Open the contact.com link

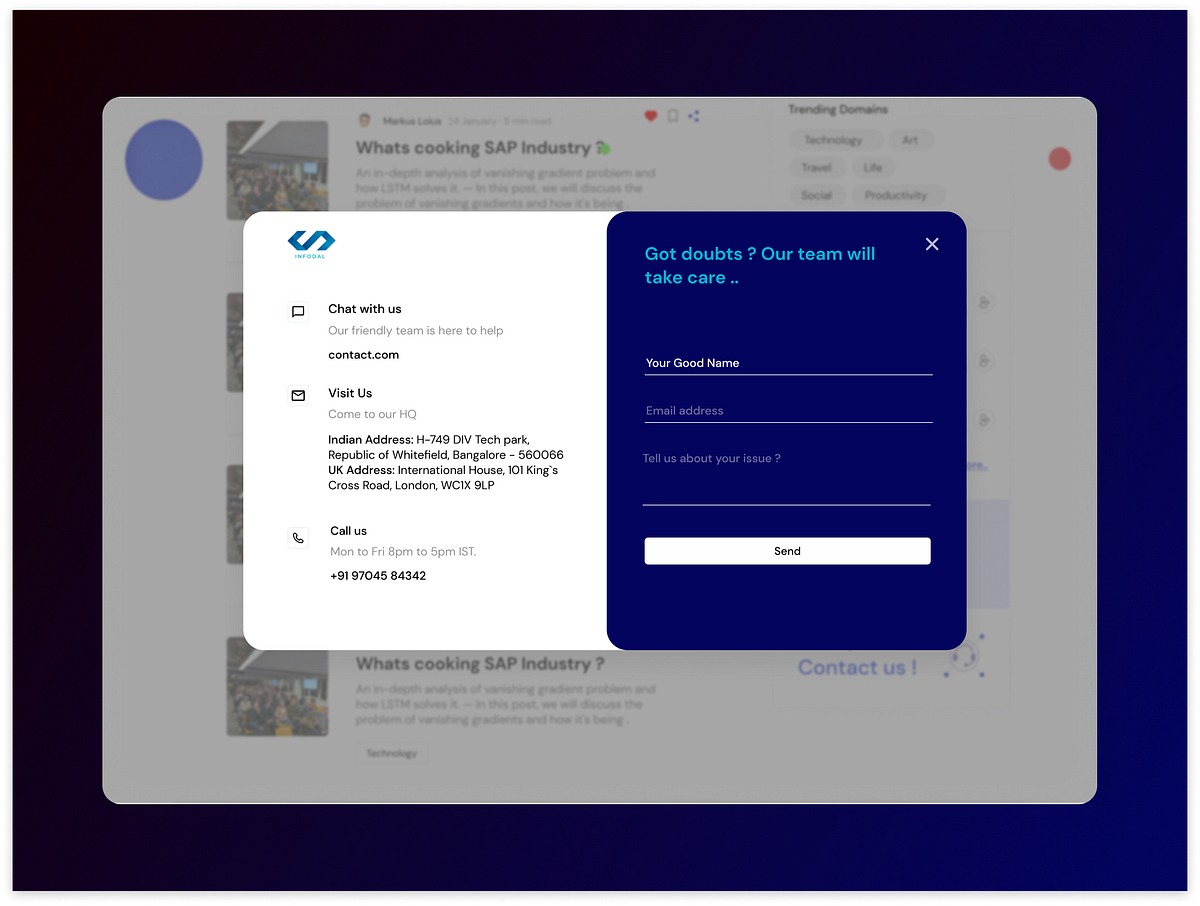[363, 354]
